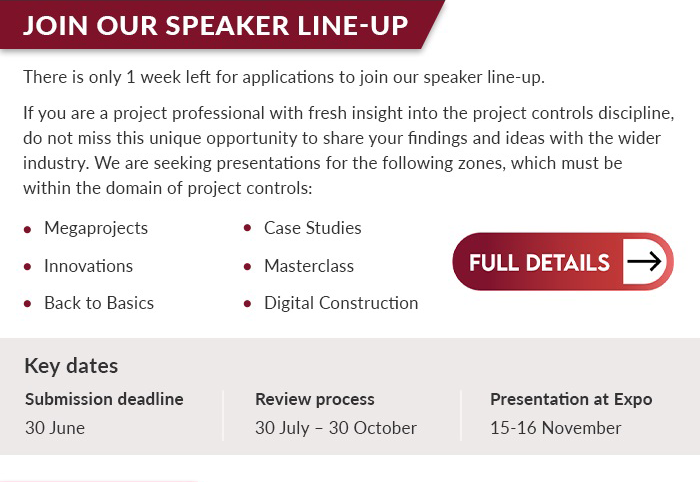Select the Innovations zone item
Image resolution: width=700 pixels, height=482 pixels.
[x=88, y=266]
